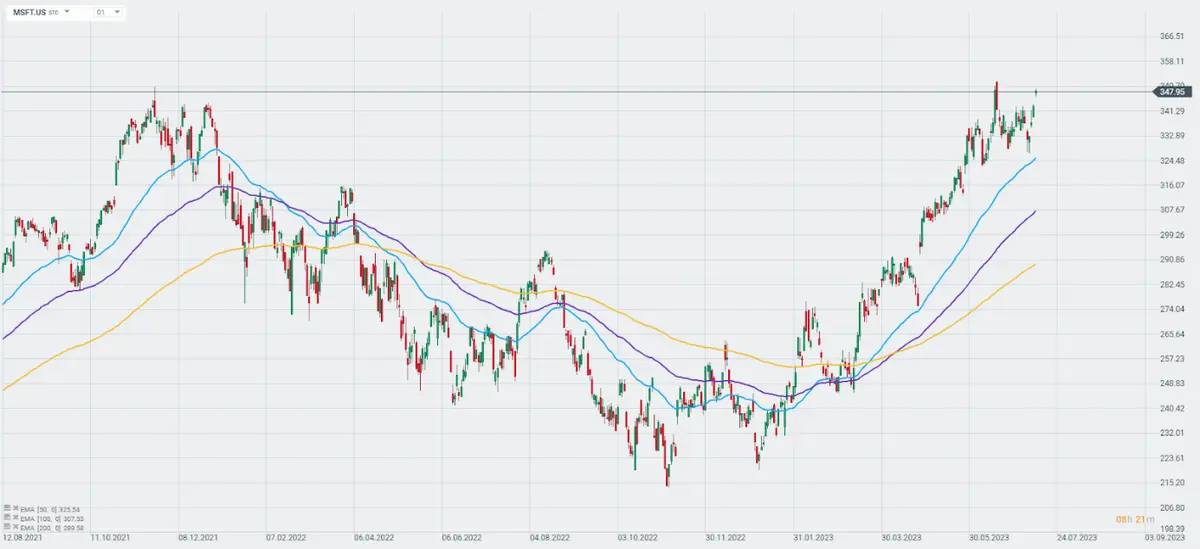Click the 08h 21m candle countdown timer
The height and width of the screenshot is (549, 1200).
[x=1132, y=518]
